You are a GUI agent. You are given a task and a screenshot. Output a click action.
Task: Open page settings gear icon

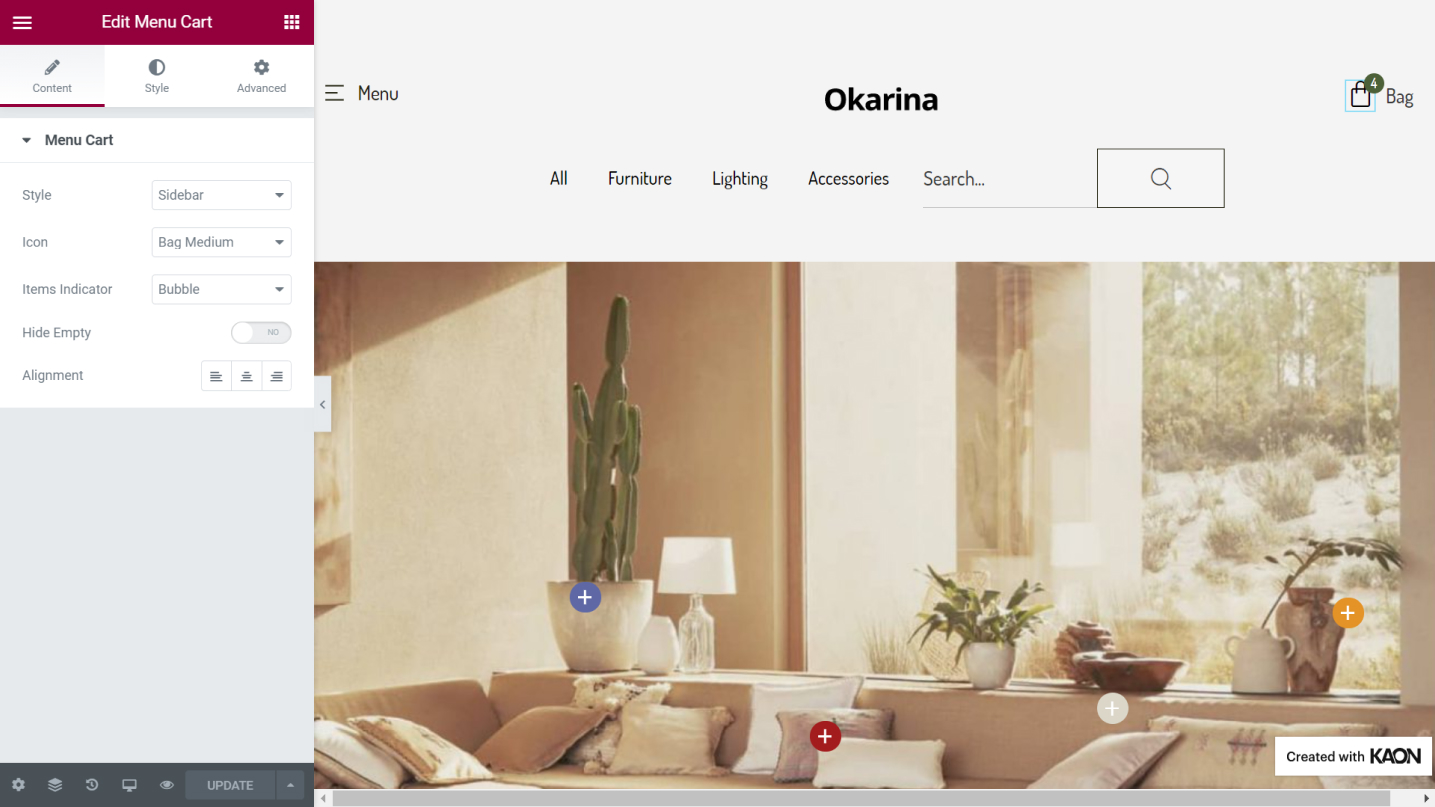[18, 785]
